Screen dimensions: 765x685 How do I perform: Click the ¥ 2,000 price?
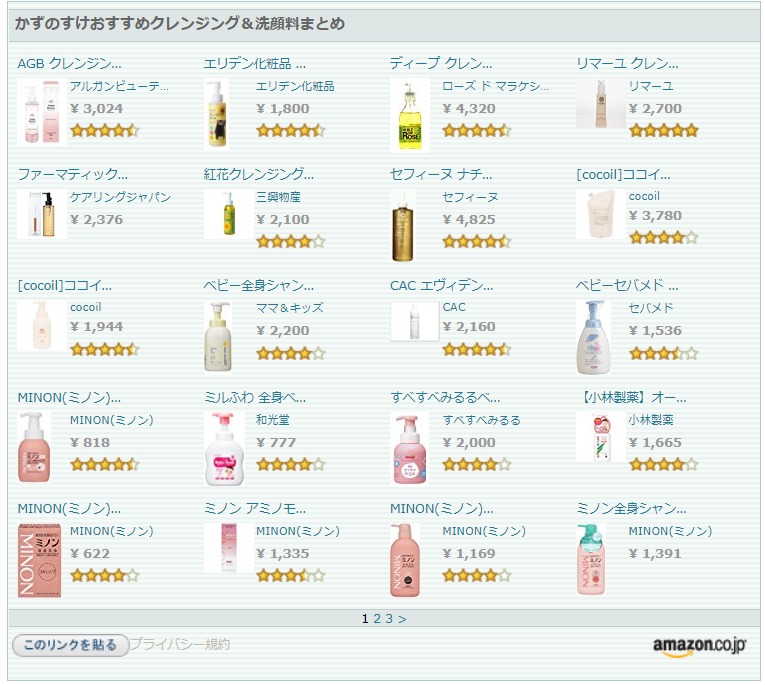click(469, 443)
